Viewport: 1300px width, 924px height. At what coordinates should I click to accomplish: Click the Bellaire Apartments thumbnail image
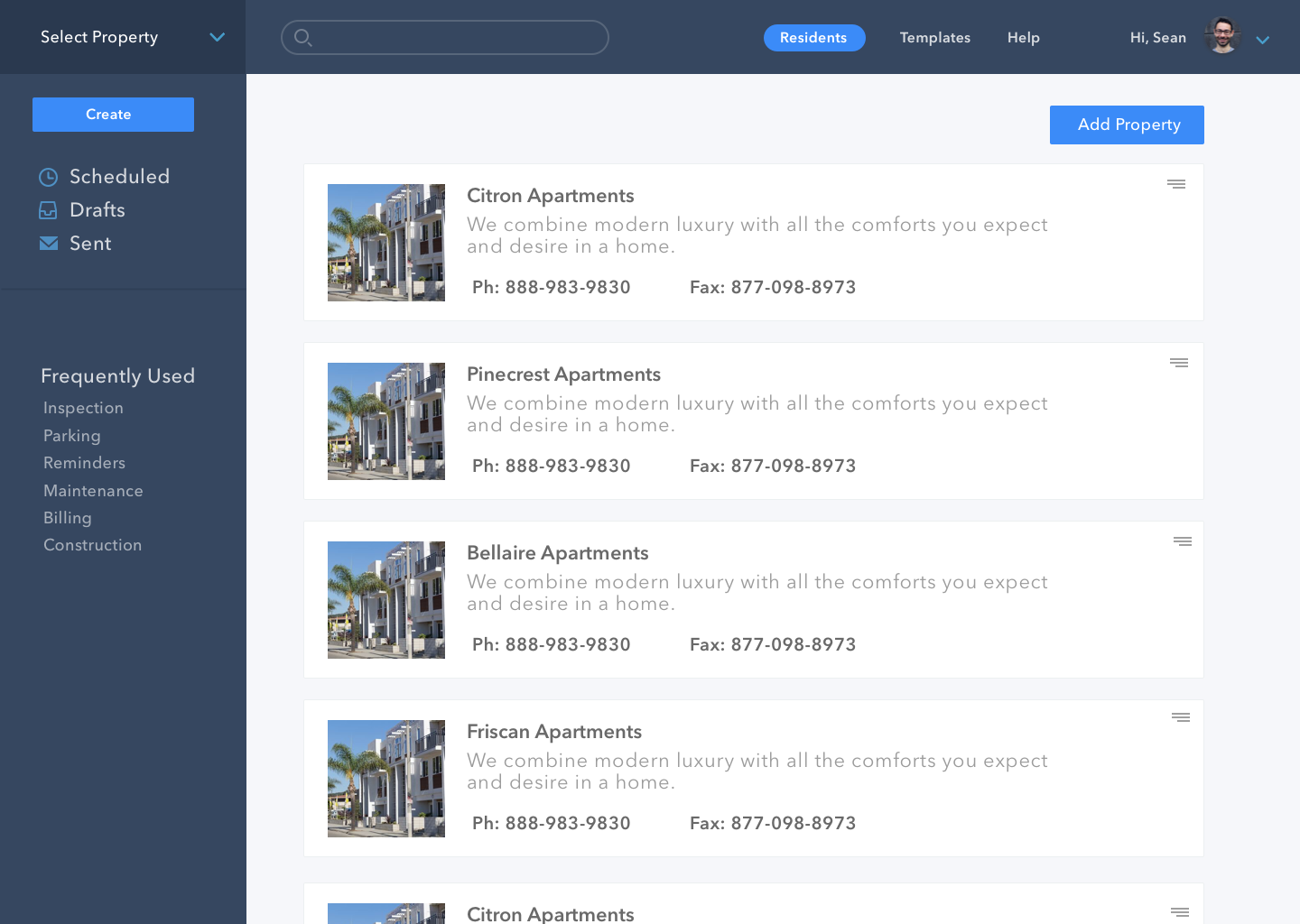(x=386, y=600)
